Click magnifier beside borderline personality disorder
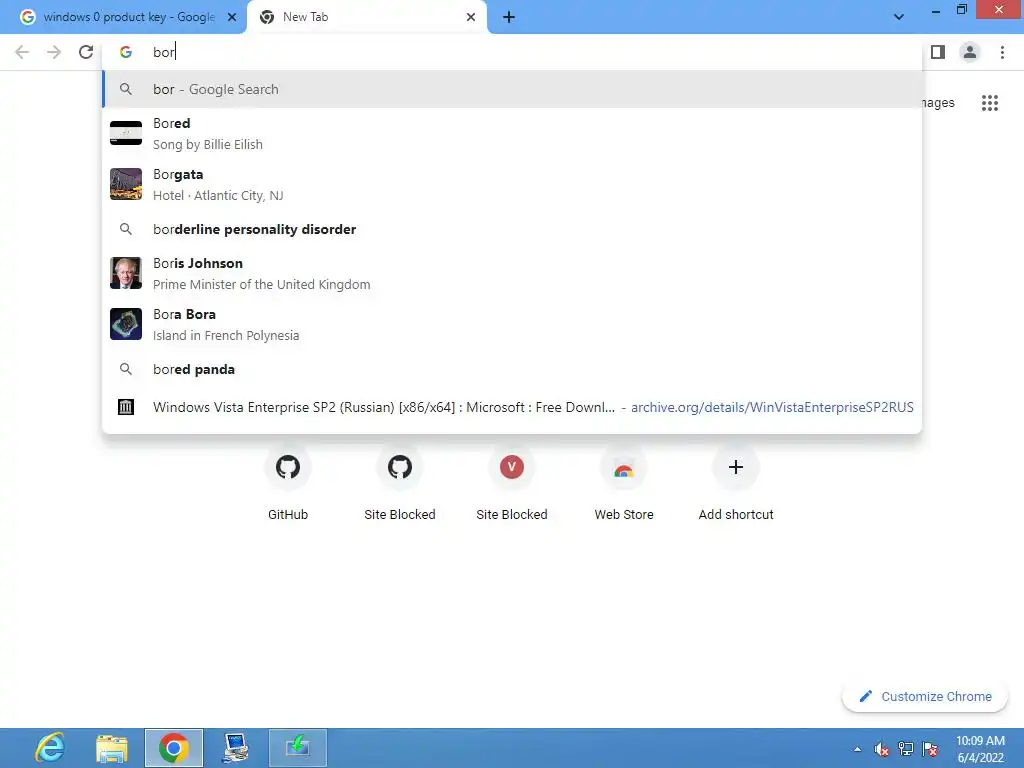The height and width of the screenshot is (768, 1024). (126, 229)
